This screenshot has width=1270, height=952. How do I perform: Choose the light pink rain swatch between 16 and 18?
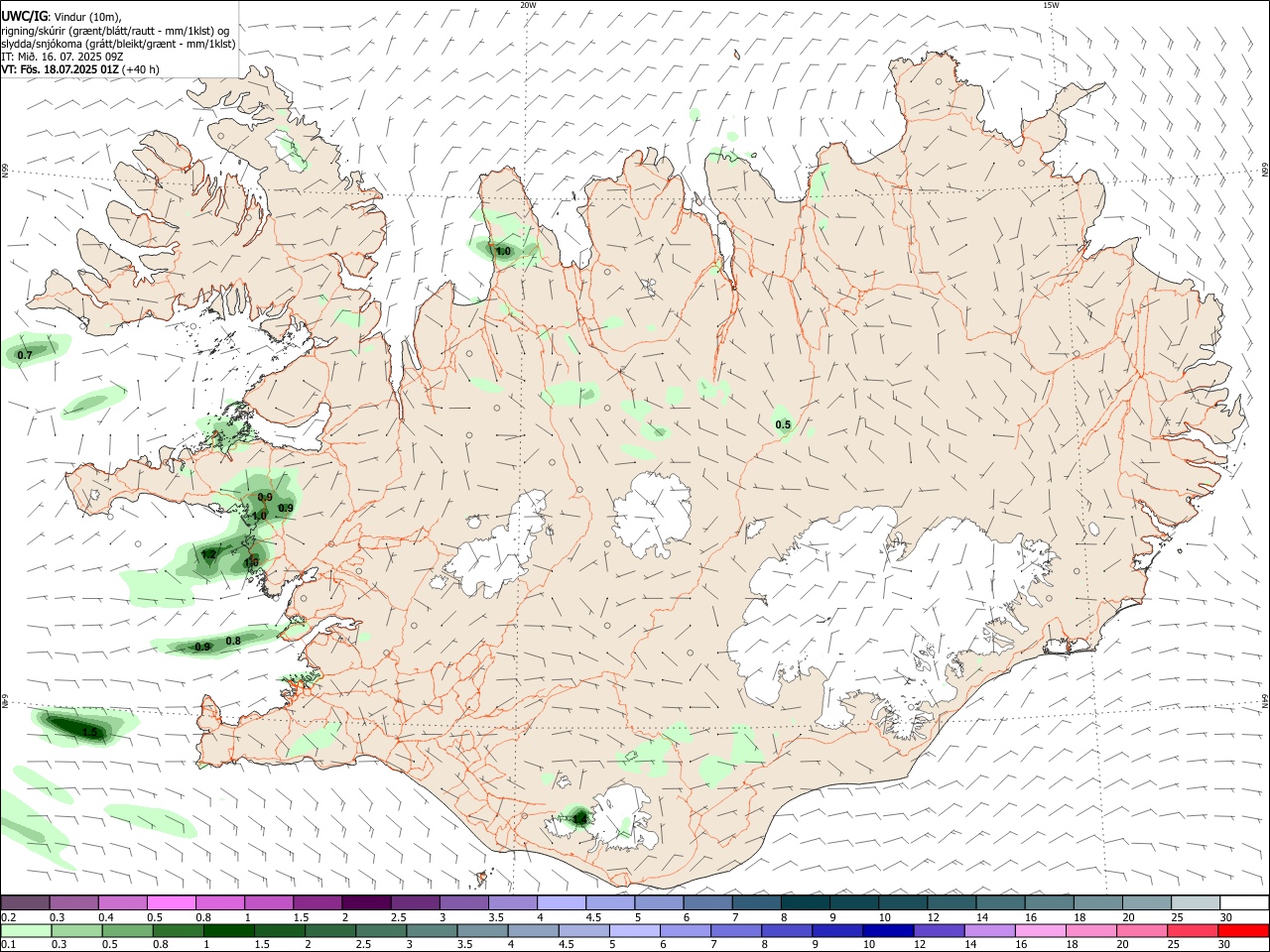(1041, 930)
